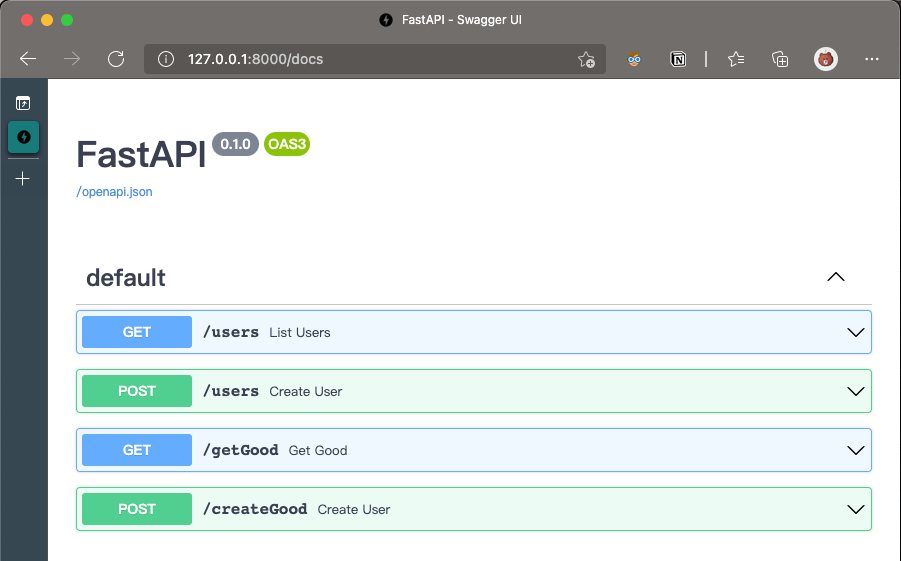Image resolution: width=901 pixels, height=561 pixels.
Task: Add a new tab with plus icon
Action: pos(22,179)
